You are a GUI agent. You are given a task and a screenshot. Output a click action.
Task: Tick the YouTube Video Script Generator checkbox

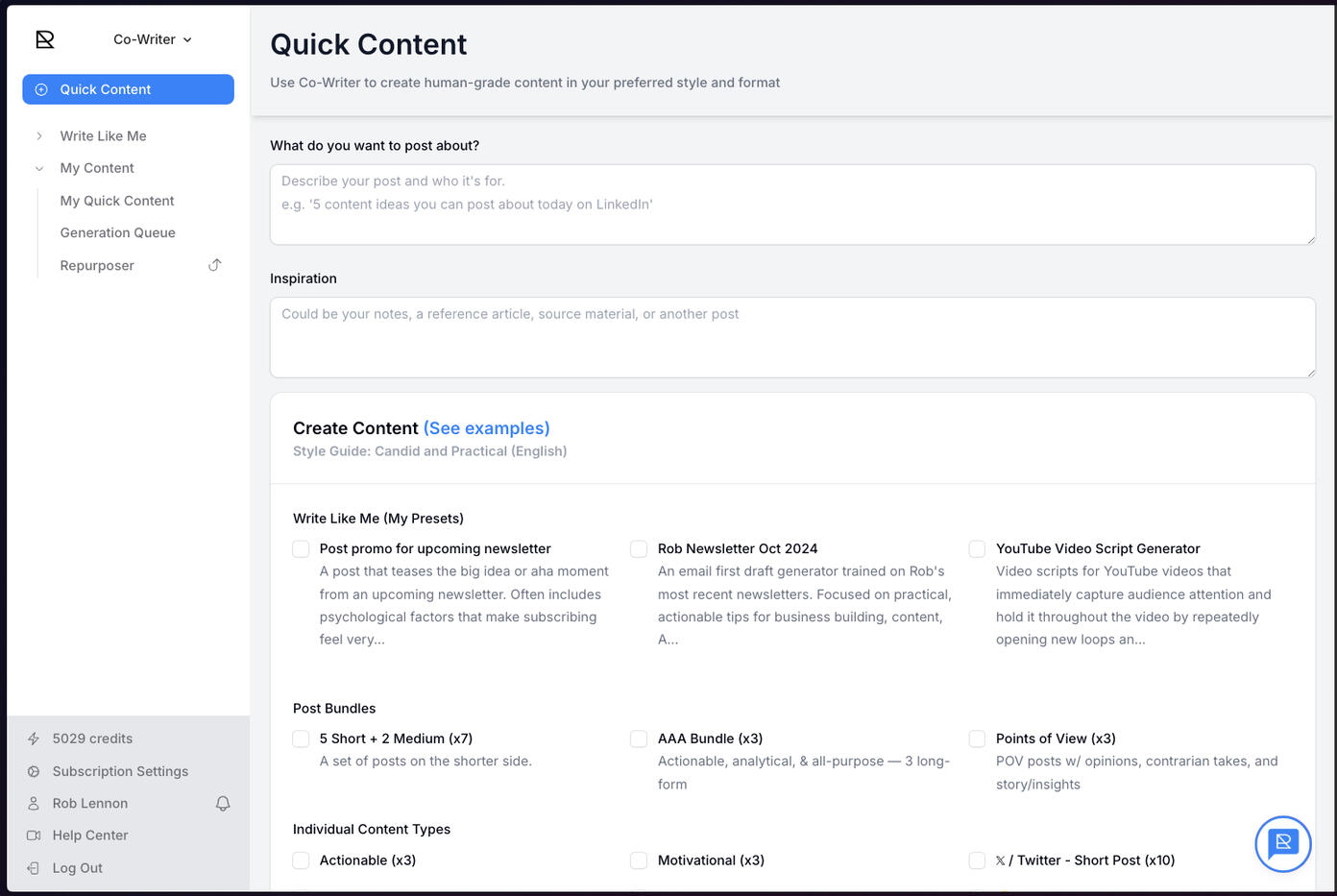977,549
